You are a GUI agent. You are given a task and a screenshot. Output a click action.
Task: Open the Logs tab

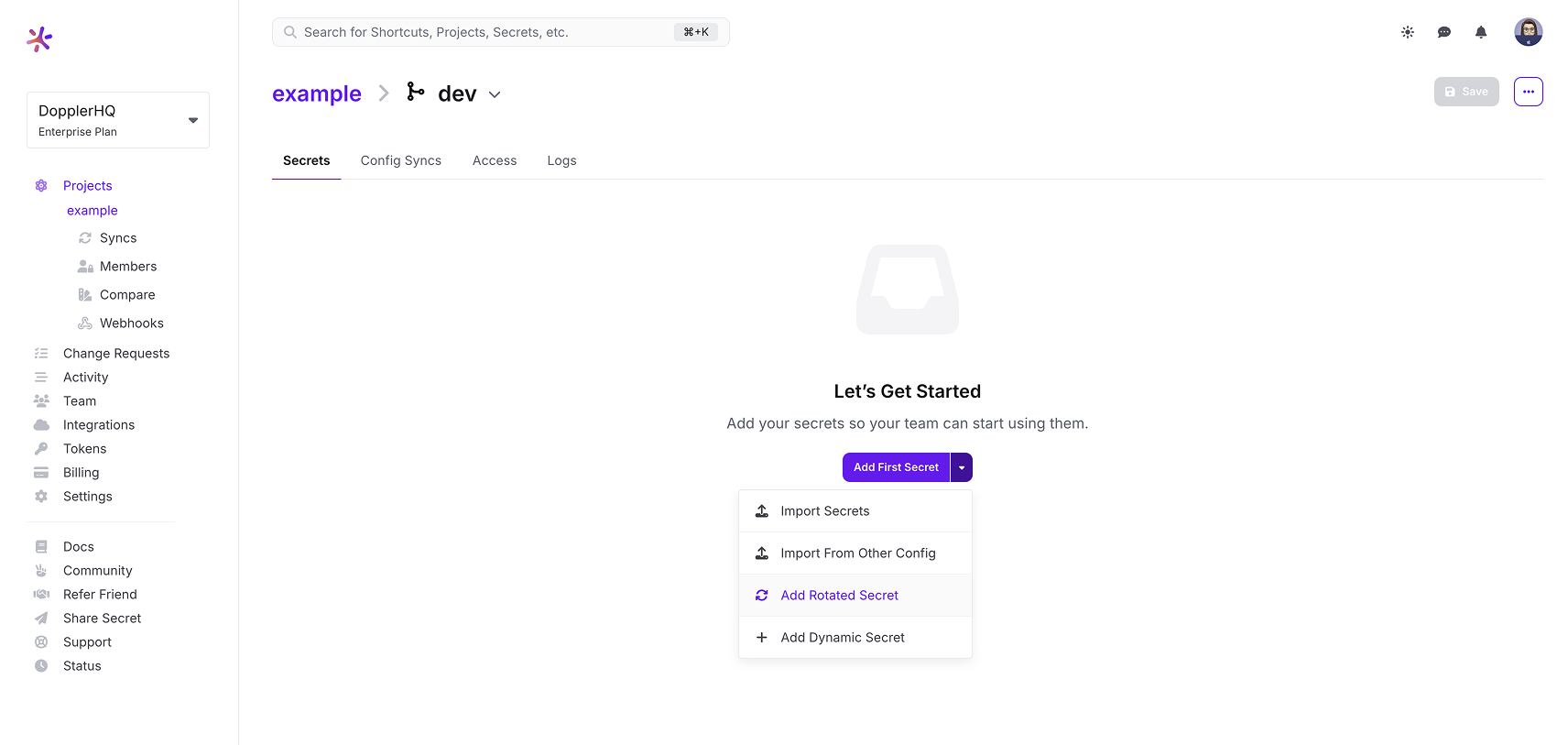pos(562,160)
